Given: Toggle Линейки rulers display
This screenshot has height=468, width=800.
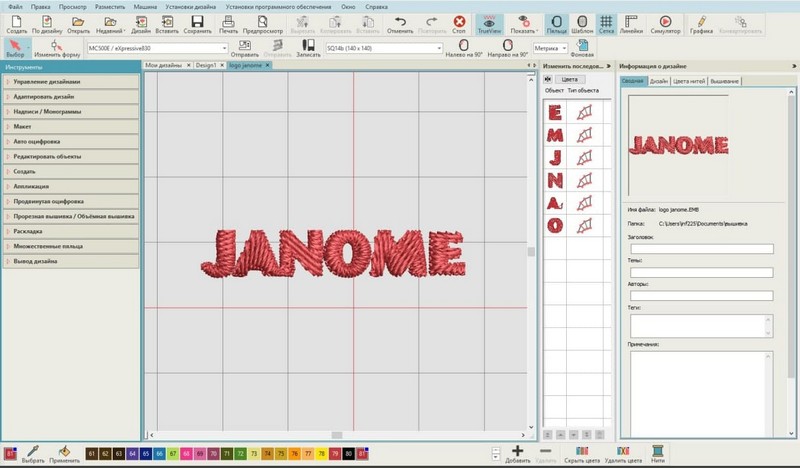Looking at the screenshot, I should 631,24.
